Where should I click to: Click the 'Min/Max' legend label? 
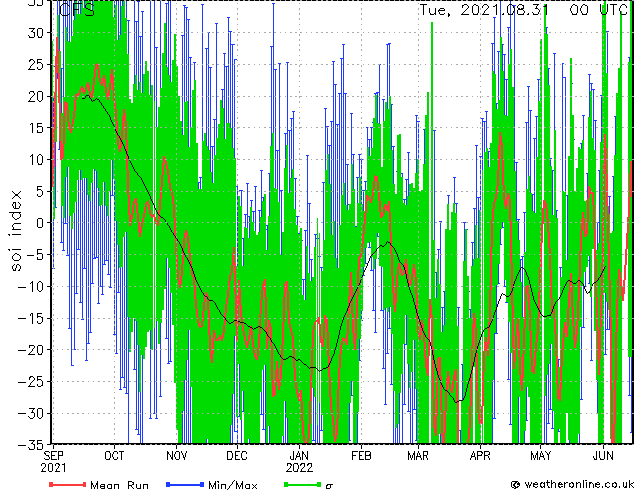(232, 485)
